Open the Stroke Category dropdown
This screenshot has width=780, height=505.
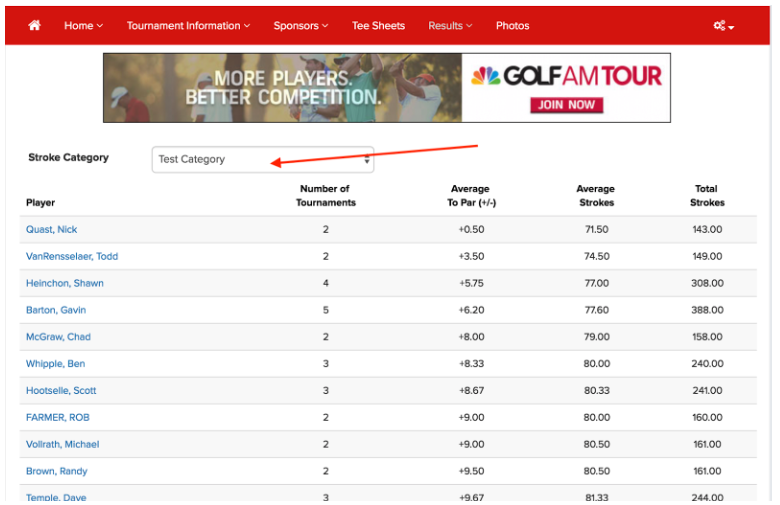coord(263,160)
